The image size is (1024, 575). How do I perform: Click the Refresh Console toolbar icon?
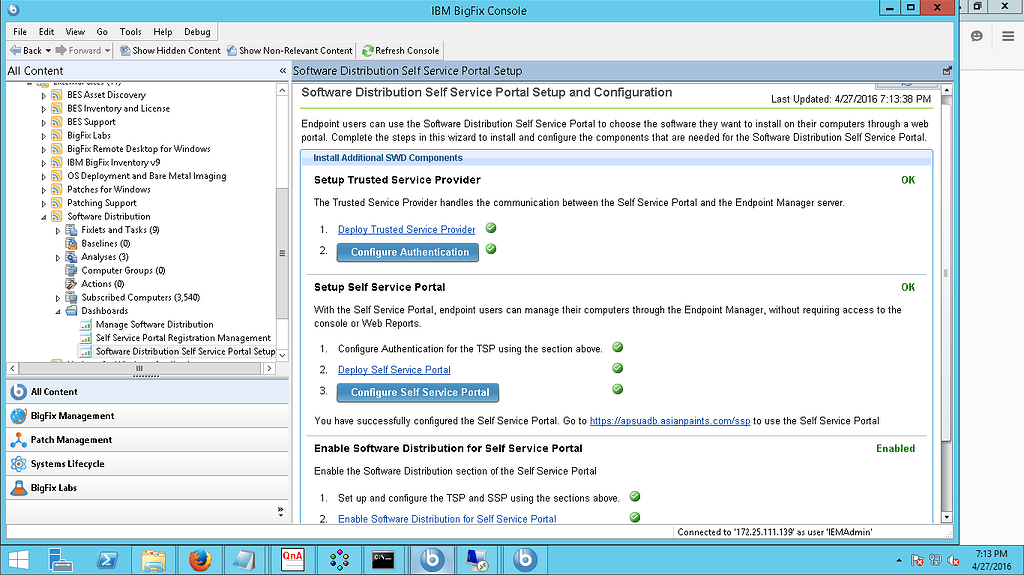[368, 50]
